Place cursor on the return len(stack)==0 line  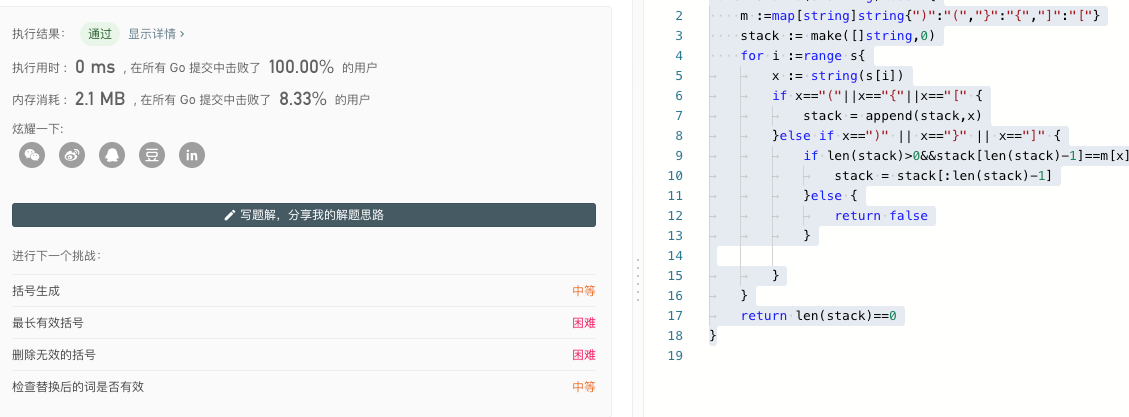(x=820, y=316)
